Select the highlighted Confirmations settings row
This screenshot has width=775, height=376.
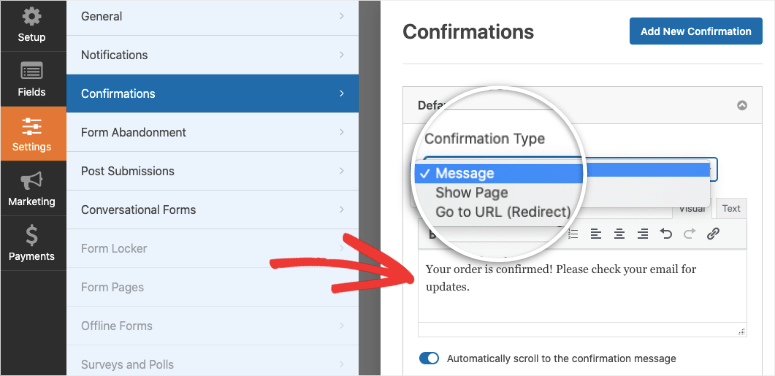pos(213,93)
